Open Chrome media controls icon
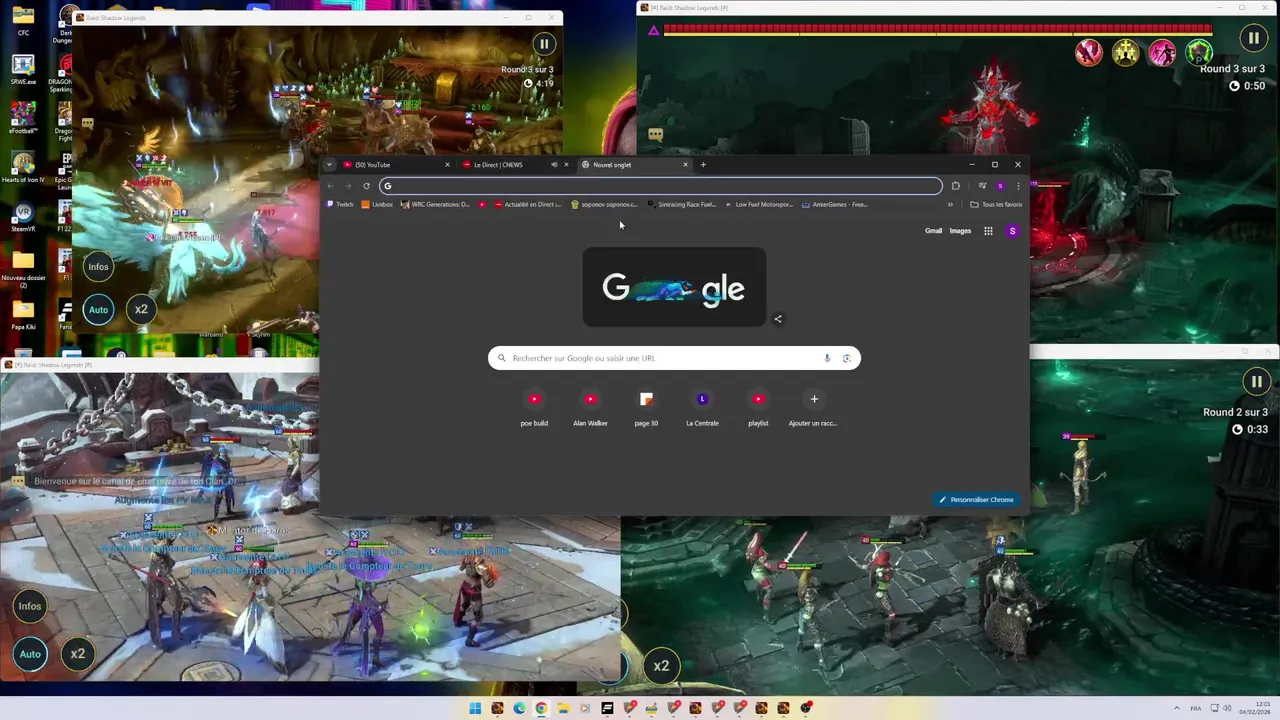Screen dimensions: 1280x720 [x=982, y=185]
